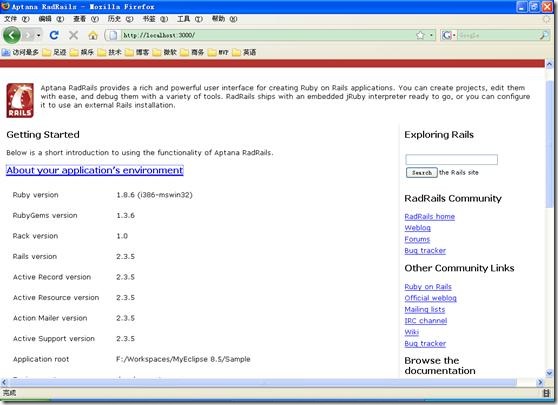Click the RubyGems version value 1.3.6
The width and height of the screenshot is (558, 405).
(x=126, y=215)
